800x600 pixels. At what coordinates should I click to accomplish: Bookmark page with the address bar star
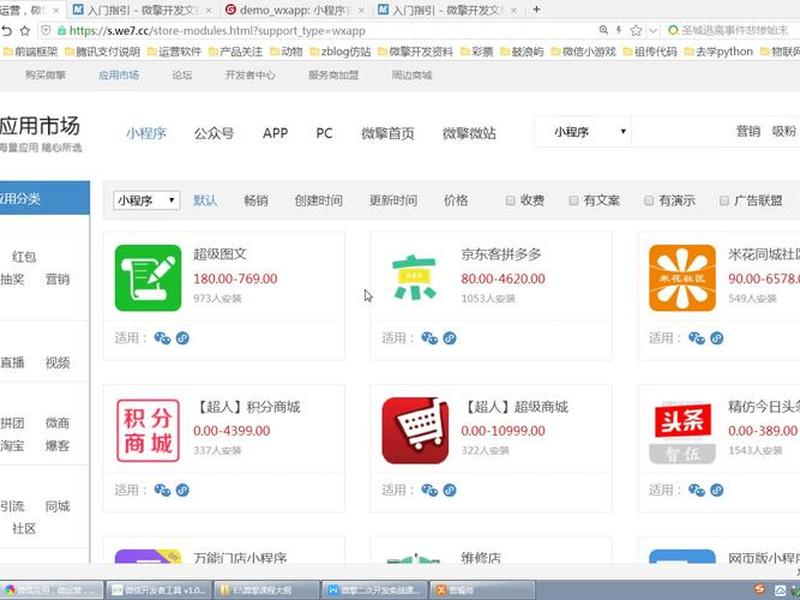[x=636, y=31]
